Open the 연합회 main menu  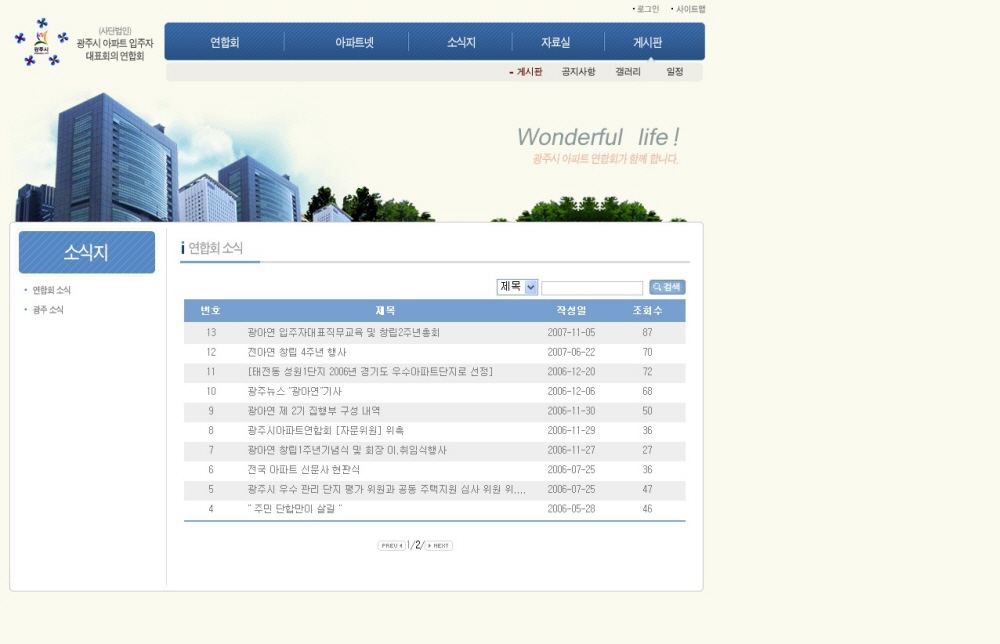[225, 43]
